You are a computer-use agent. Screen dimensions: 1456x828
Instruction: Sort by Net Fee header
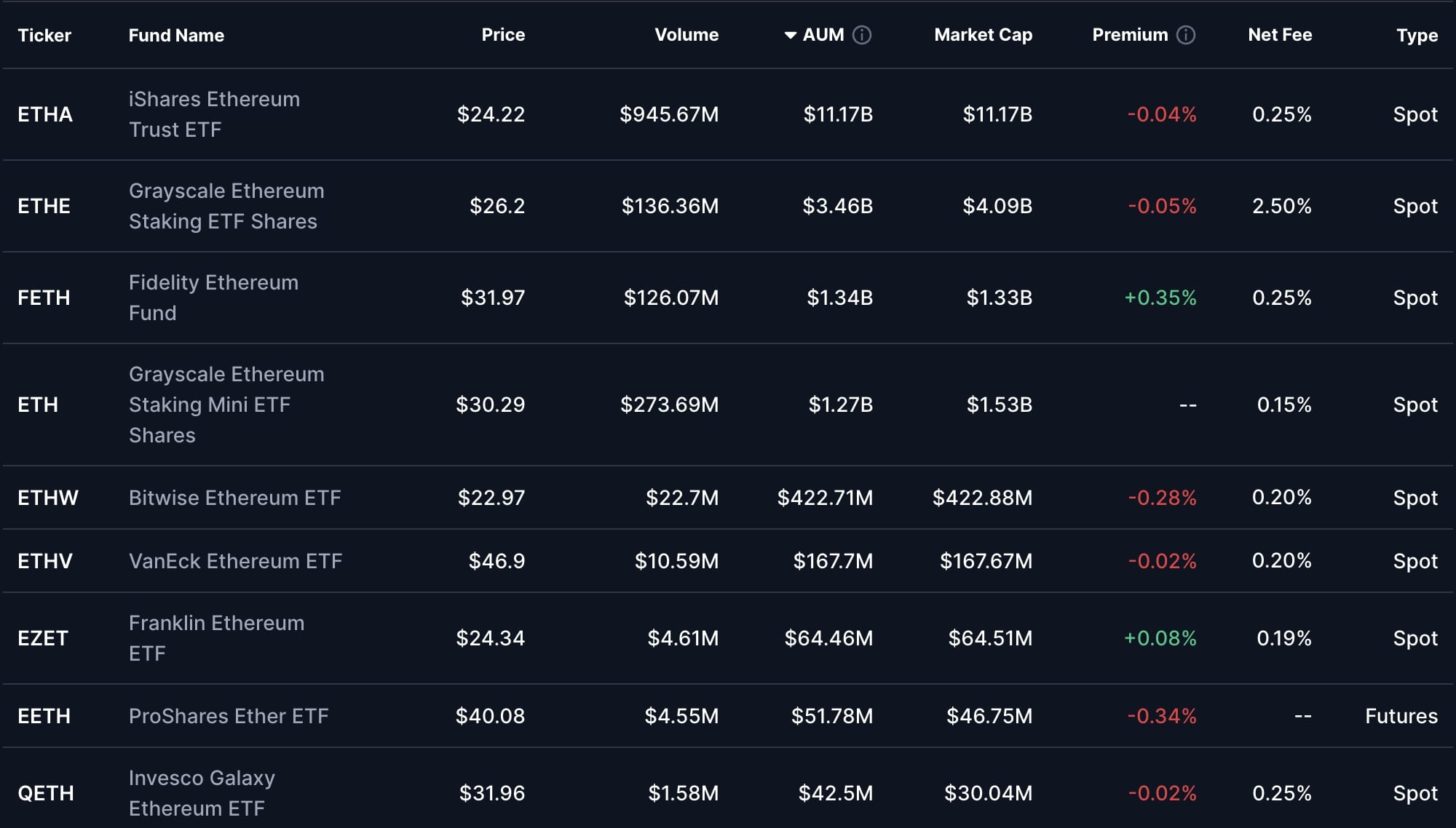[1279, 35]
